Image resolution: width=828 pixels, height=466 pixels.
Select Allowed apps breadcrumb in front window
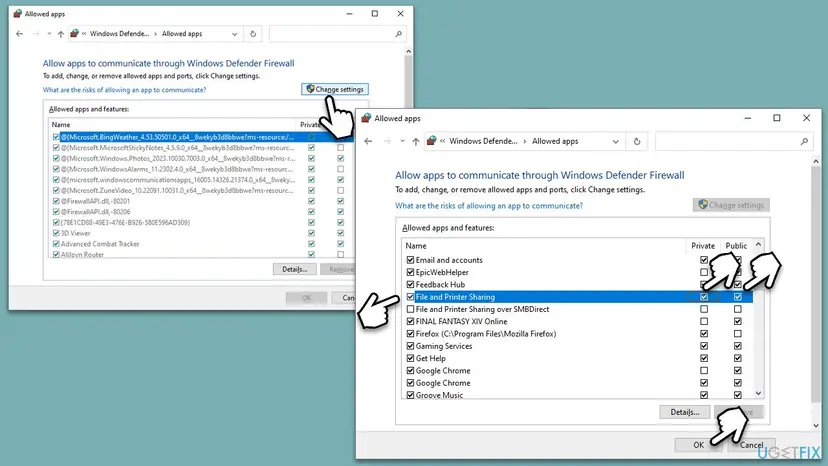555,141
